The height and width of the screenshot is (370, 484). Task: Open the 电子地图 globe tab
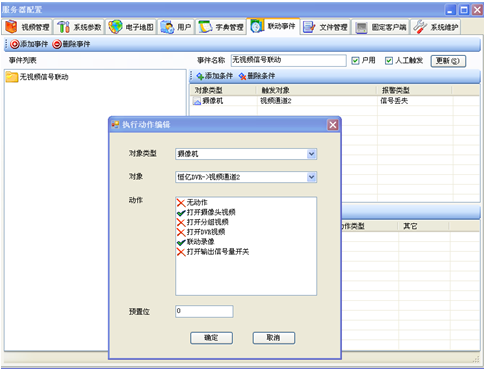131,27
